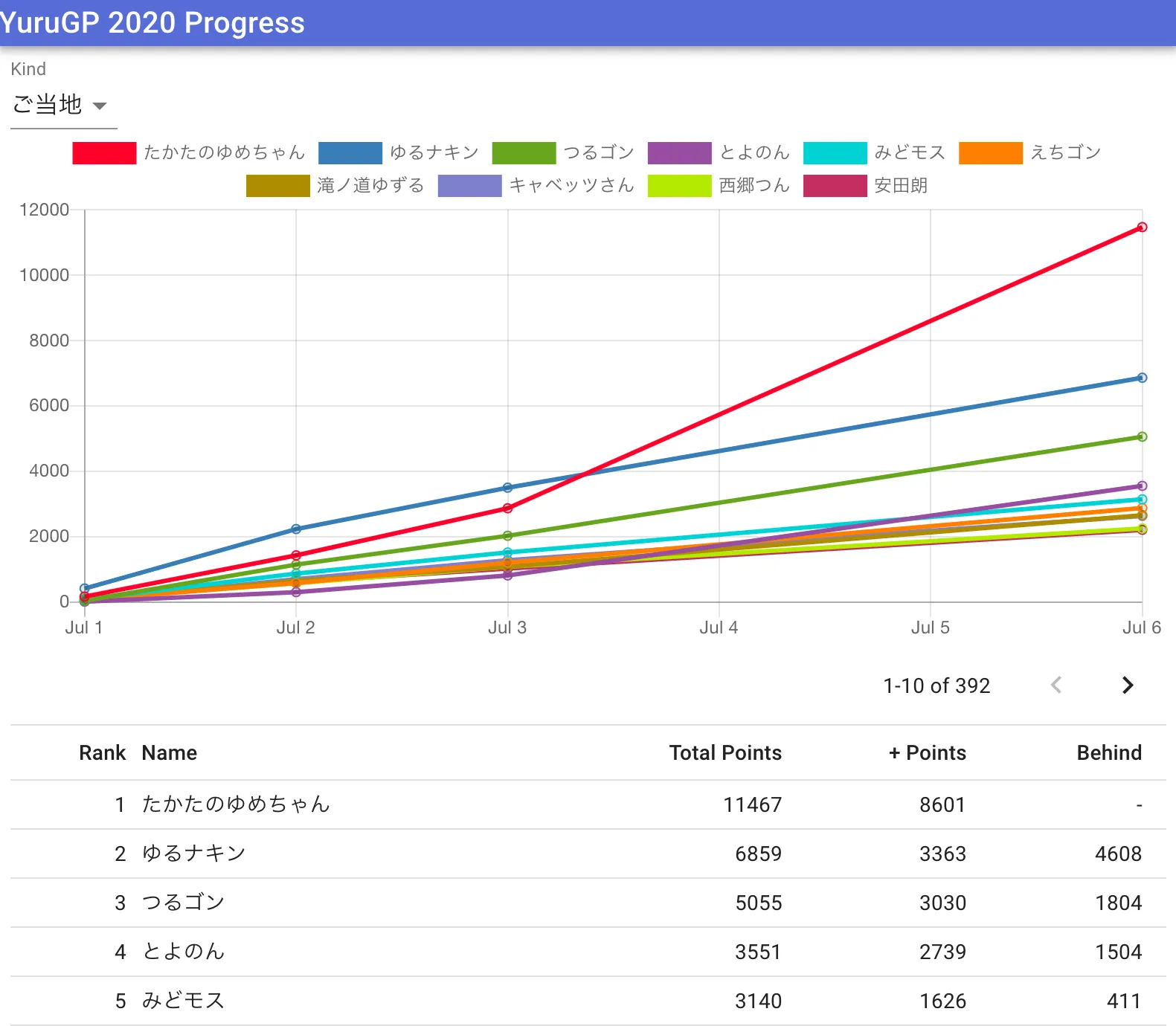Click the previous page chevron

1055,685
